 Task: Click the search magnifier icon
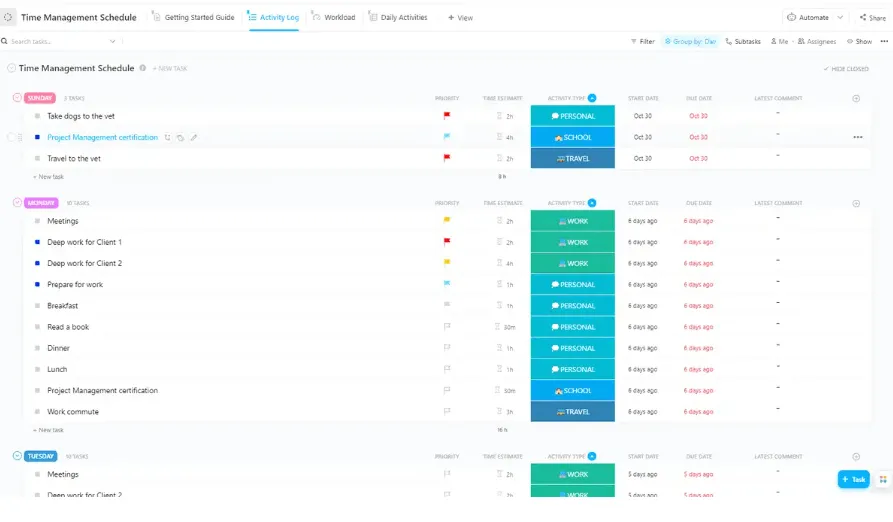[5, 41]
